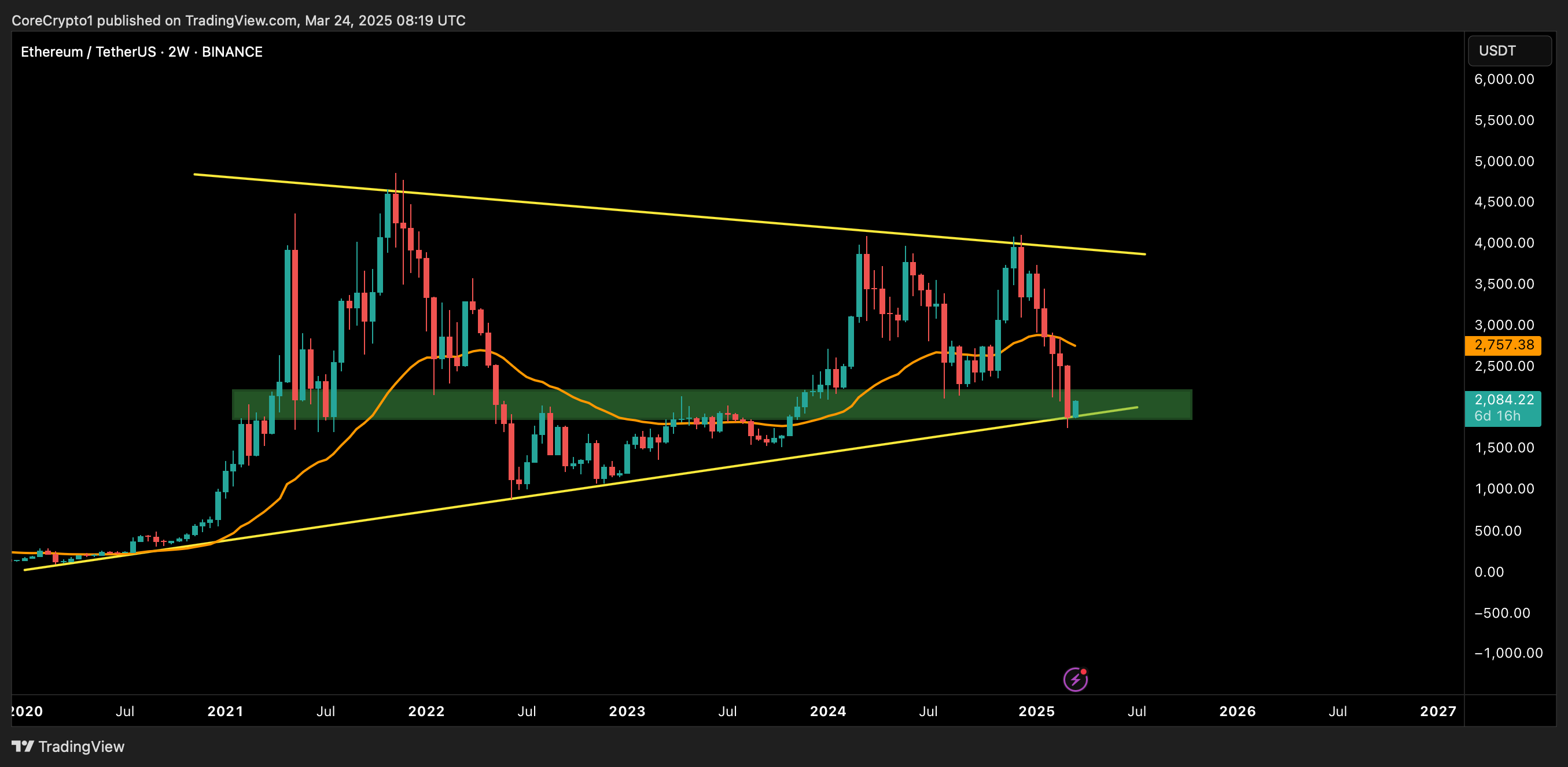Click the 500.00 price axis label

[1497, 531]
